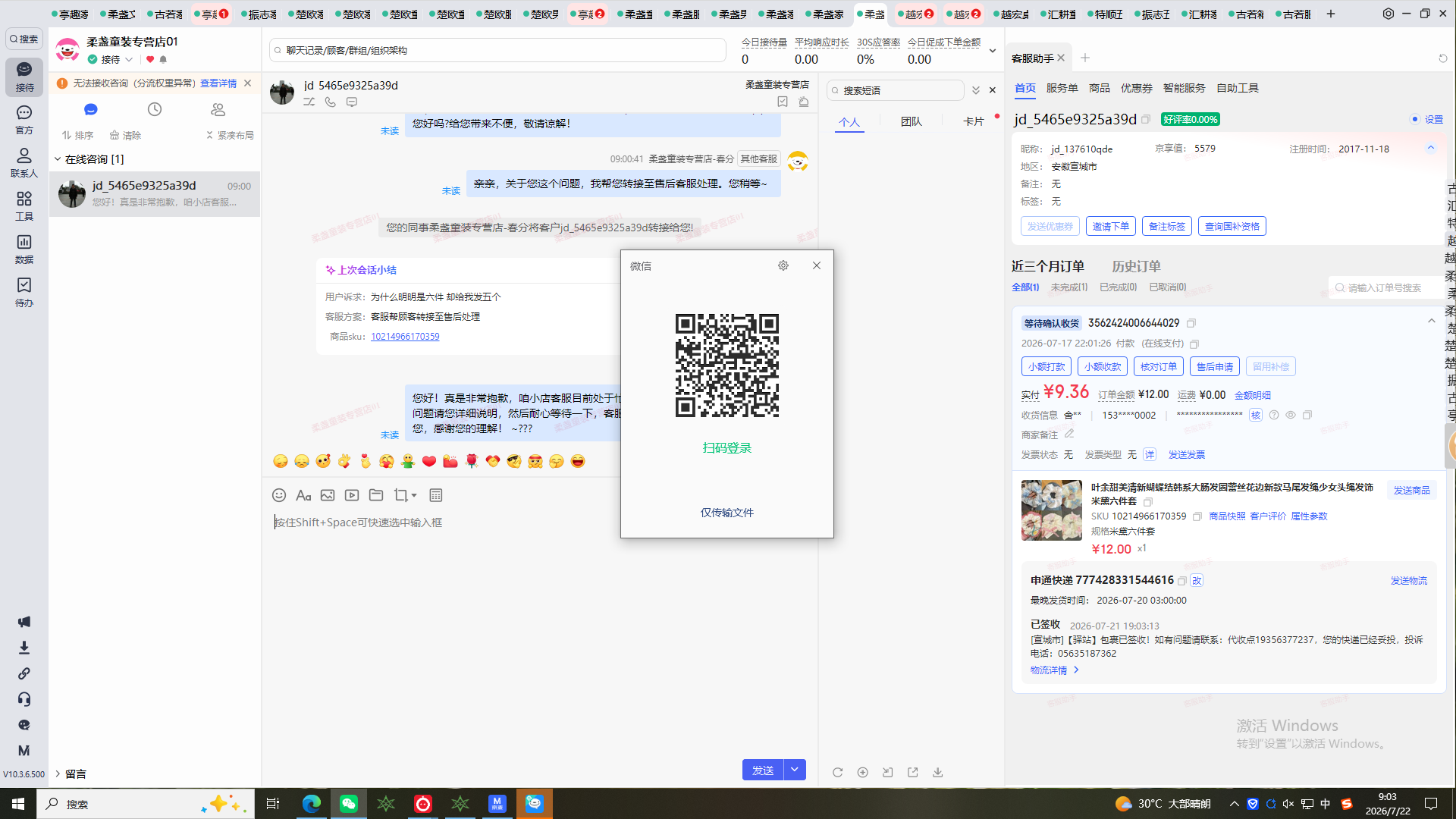Toggle the bell notification icon near 接待 status
Viewport: 1456px width, 819px height.
pyautogui.click(x=163, y=59)
